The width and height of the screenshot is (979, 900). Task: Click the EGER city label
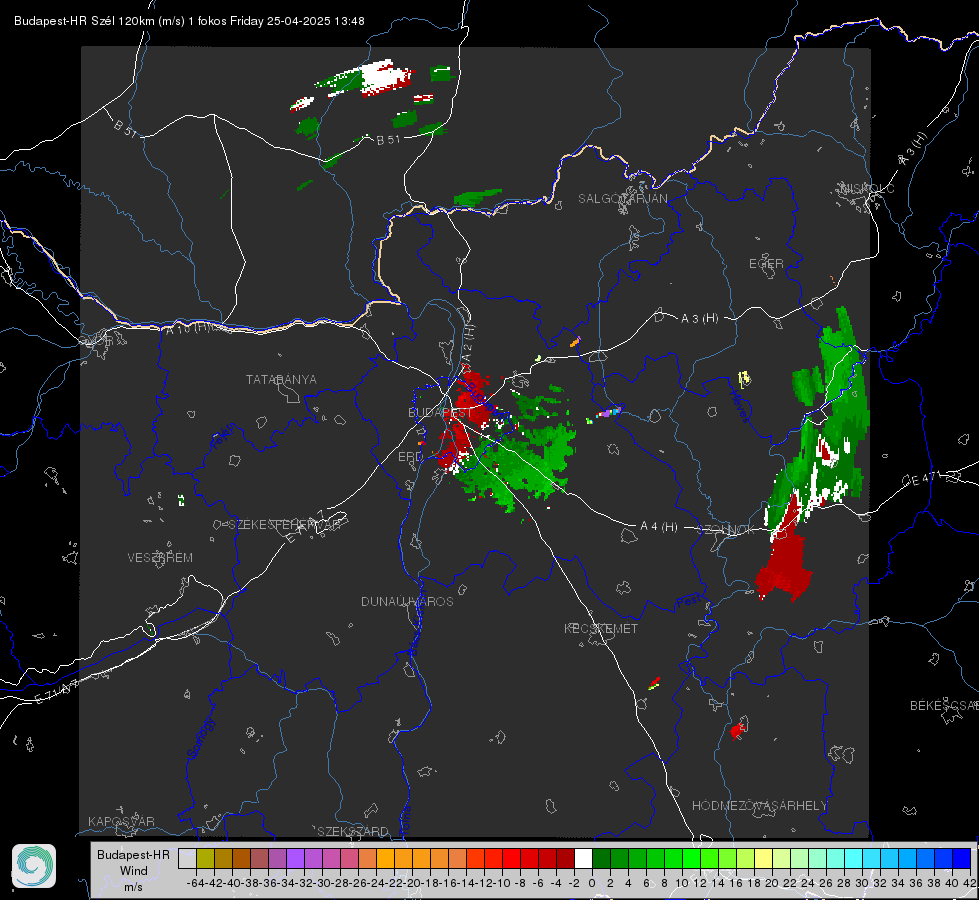(x=766, y=264)
